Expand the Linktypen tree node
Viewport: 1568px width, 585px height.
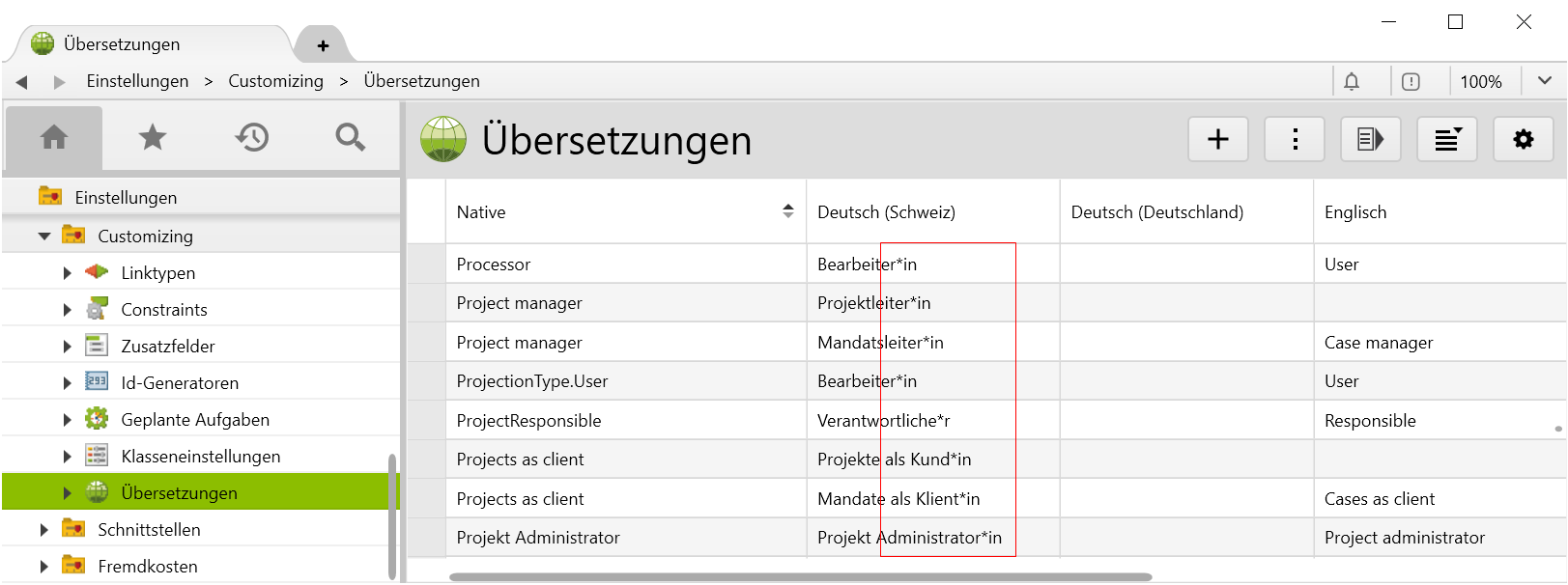pos(67,273)
